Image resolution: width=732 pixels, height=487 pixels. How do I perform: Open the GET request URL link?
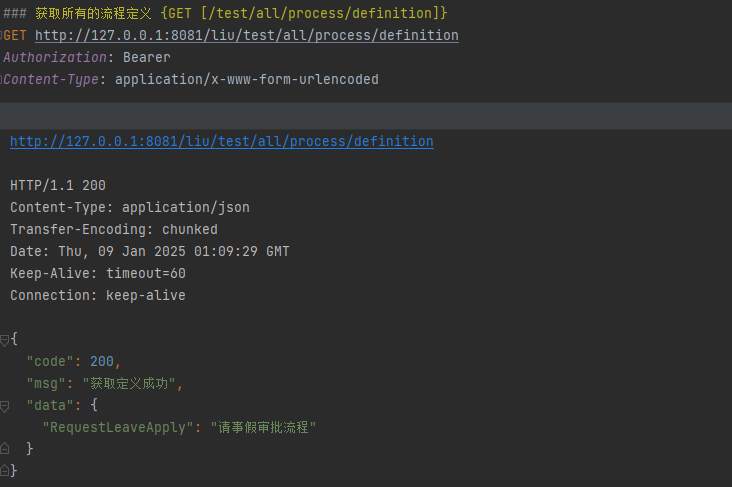[x=246, y=36]
